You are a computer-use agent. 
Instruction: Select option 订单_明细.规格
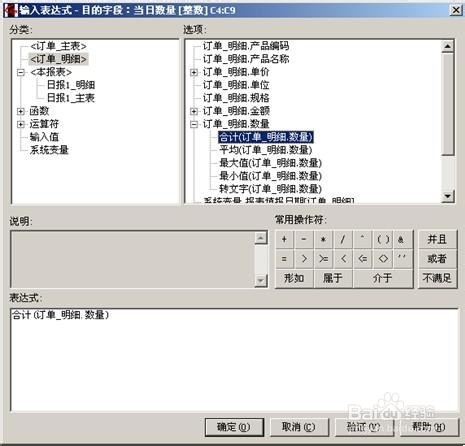[x=236, y=98]
